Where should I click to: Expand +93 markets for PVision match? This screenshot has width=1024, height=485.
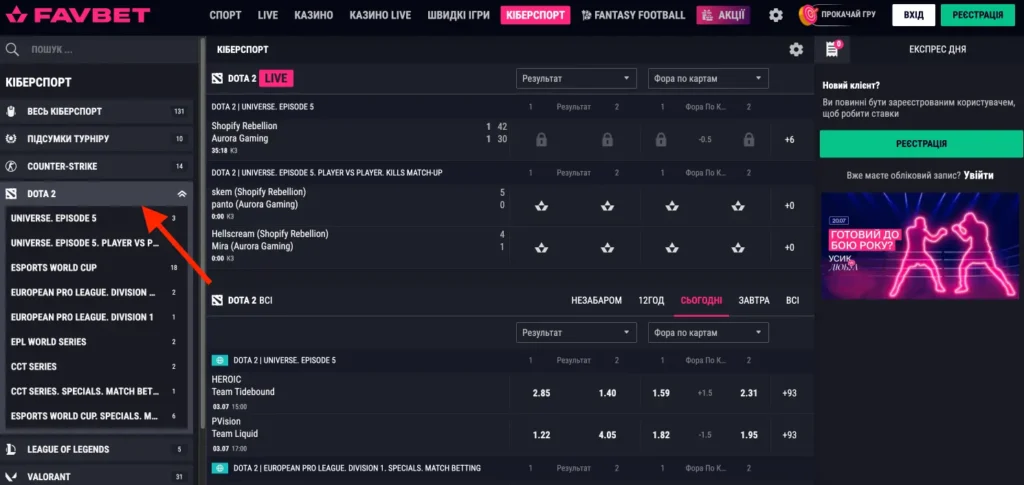click(x=790, y=435)
